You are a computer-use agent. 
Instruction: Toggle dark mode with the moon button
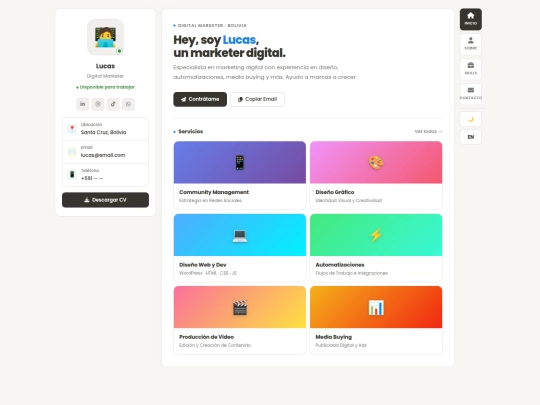click(x=471, y=119)
